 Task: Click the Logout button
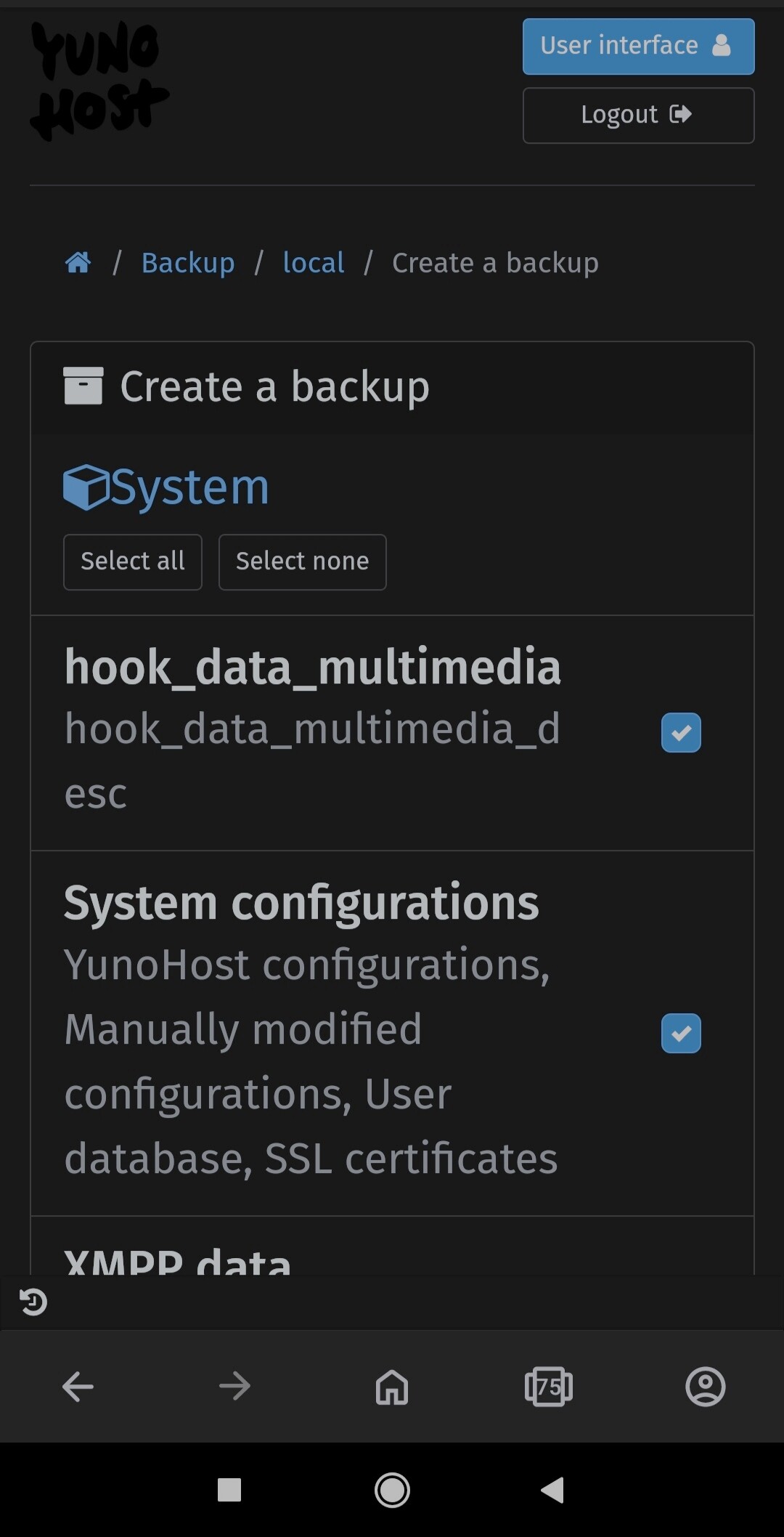[639, 115]
